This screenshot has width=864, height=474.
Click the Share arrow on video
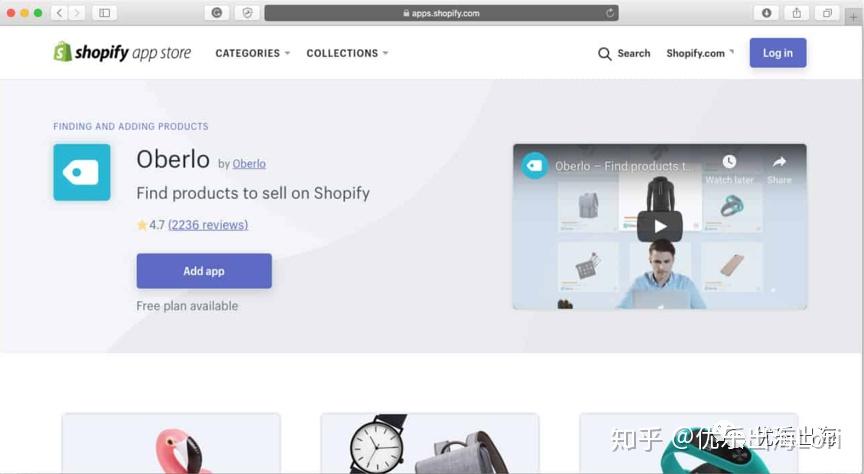(x=779, y=161)
